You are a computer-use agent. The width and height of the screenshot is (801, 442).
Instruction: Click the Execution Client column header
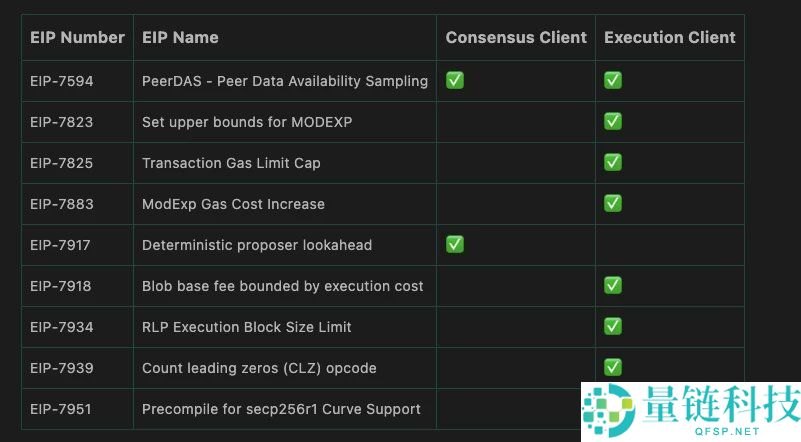[670, 38]
